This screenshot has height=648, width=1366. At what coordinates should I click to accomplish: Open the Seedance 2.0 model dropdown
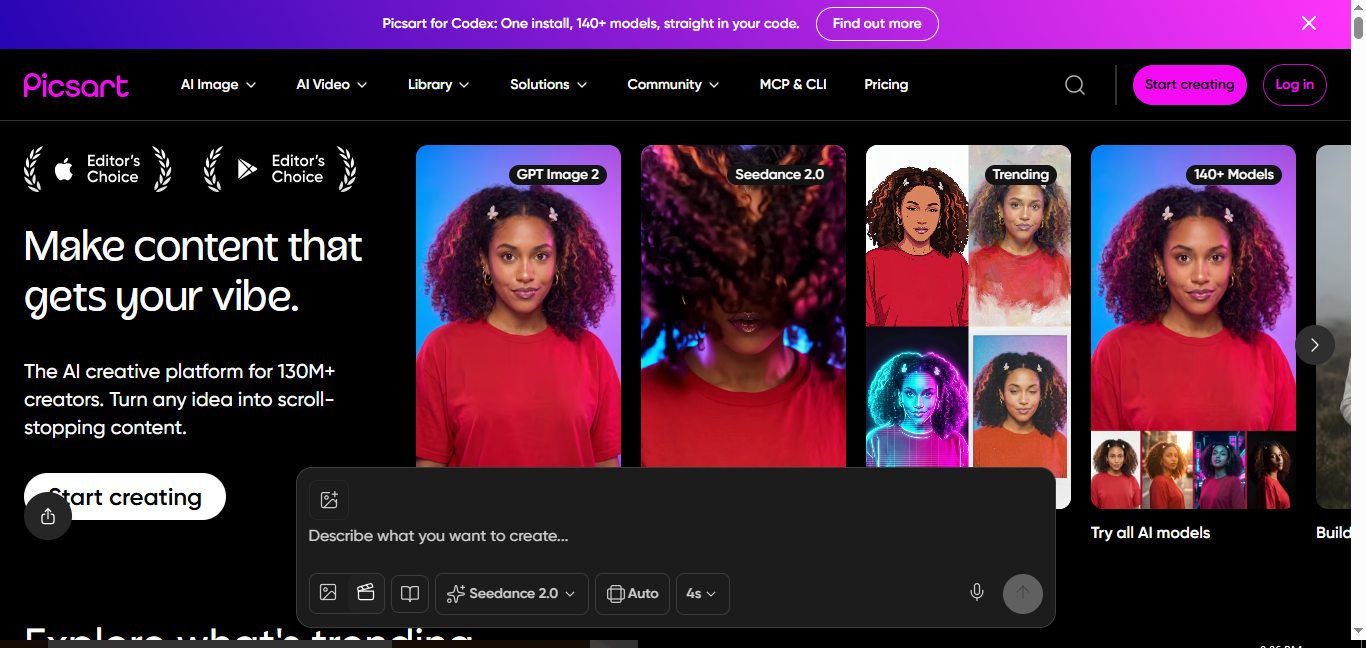(x=512, y=594)
